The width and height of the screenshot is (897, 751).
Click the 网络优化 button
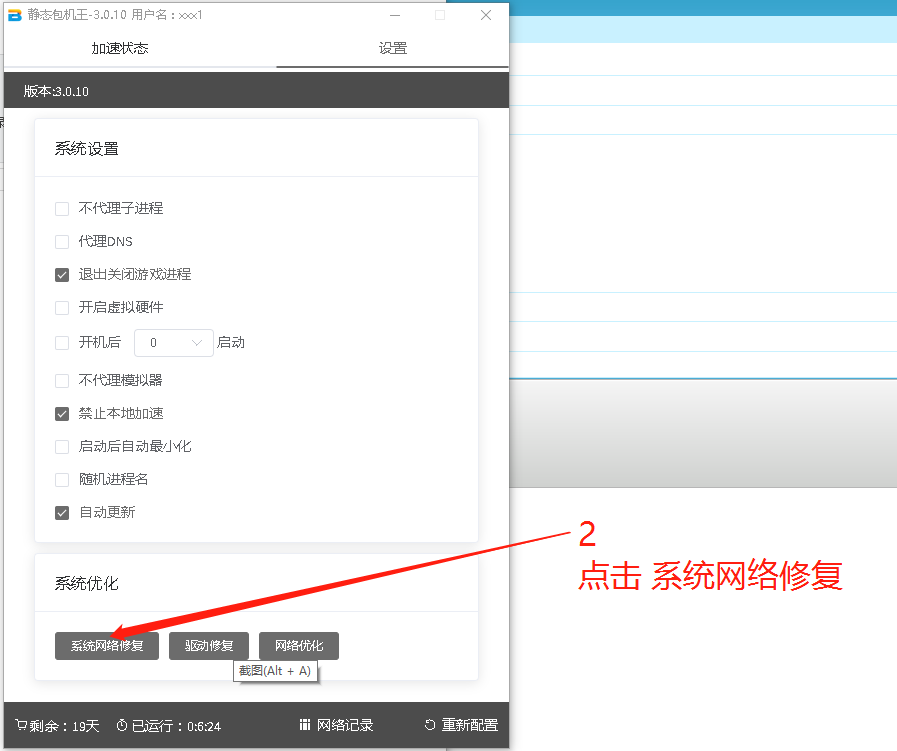[298, 646]
